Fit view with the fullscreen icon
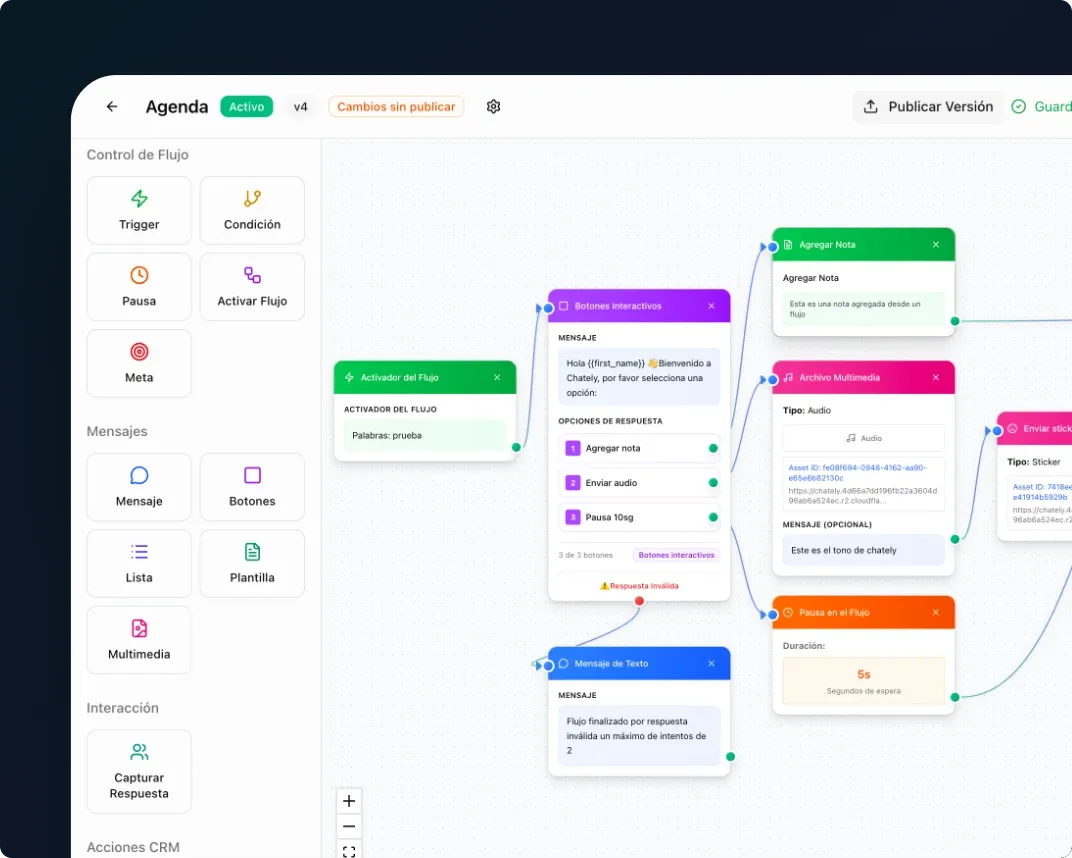 pyautogui.click(x=349, y=850)
